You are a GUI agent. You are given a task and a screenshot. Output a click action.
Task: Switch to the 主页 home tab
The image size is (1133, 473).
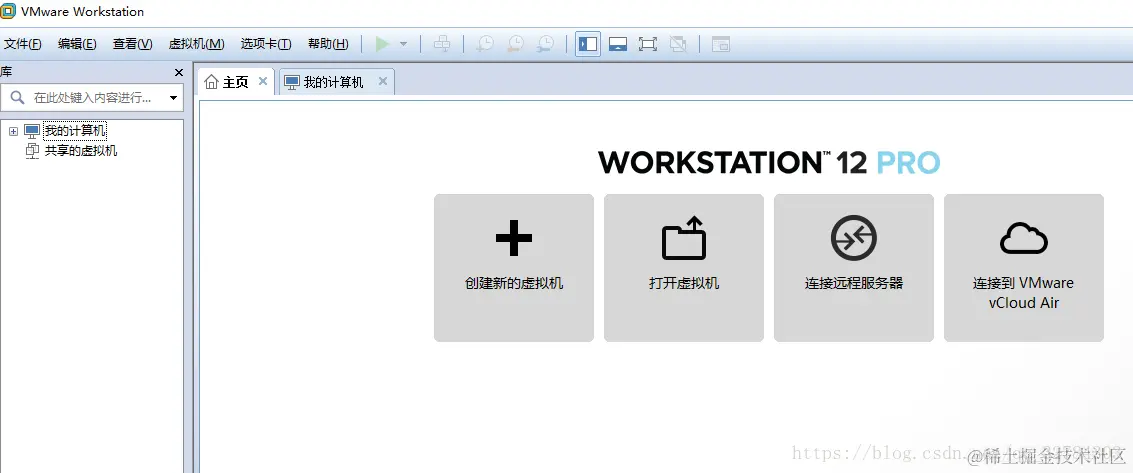[x=236, y=82]
